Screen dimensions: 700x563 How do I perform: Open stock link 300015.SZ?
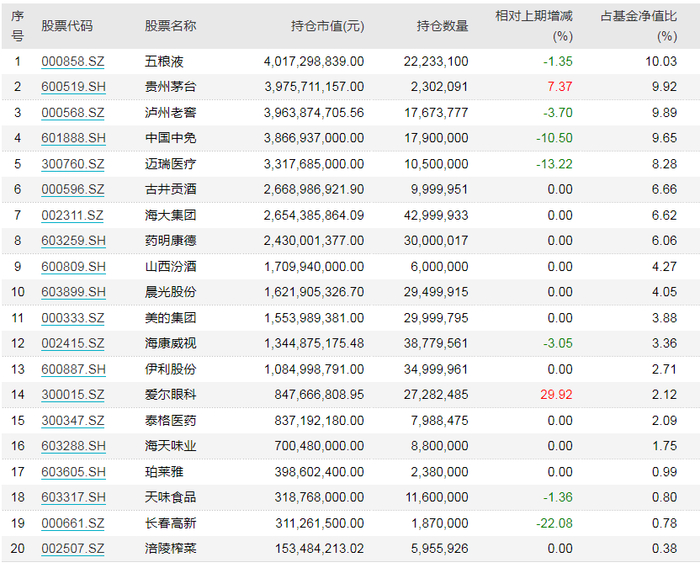point(73,395)
